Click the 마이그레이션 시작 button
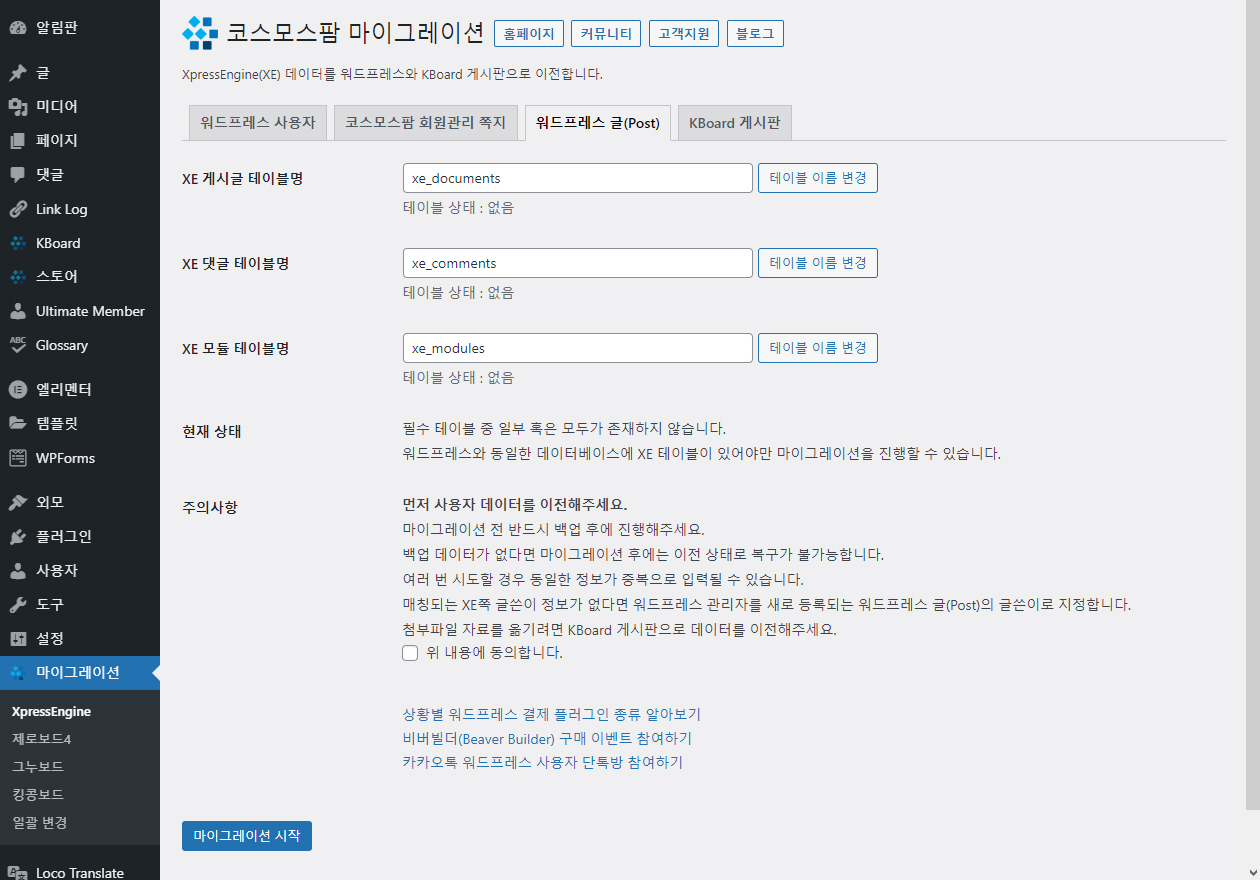1260x880 pixels. click(247, 836)
